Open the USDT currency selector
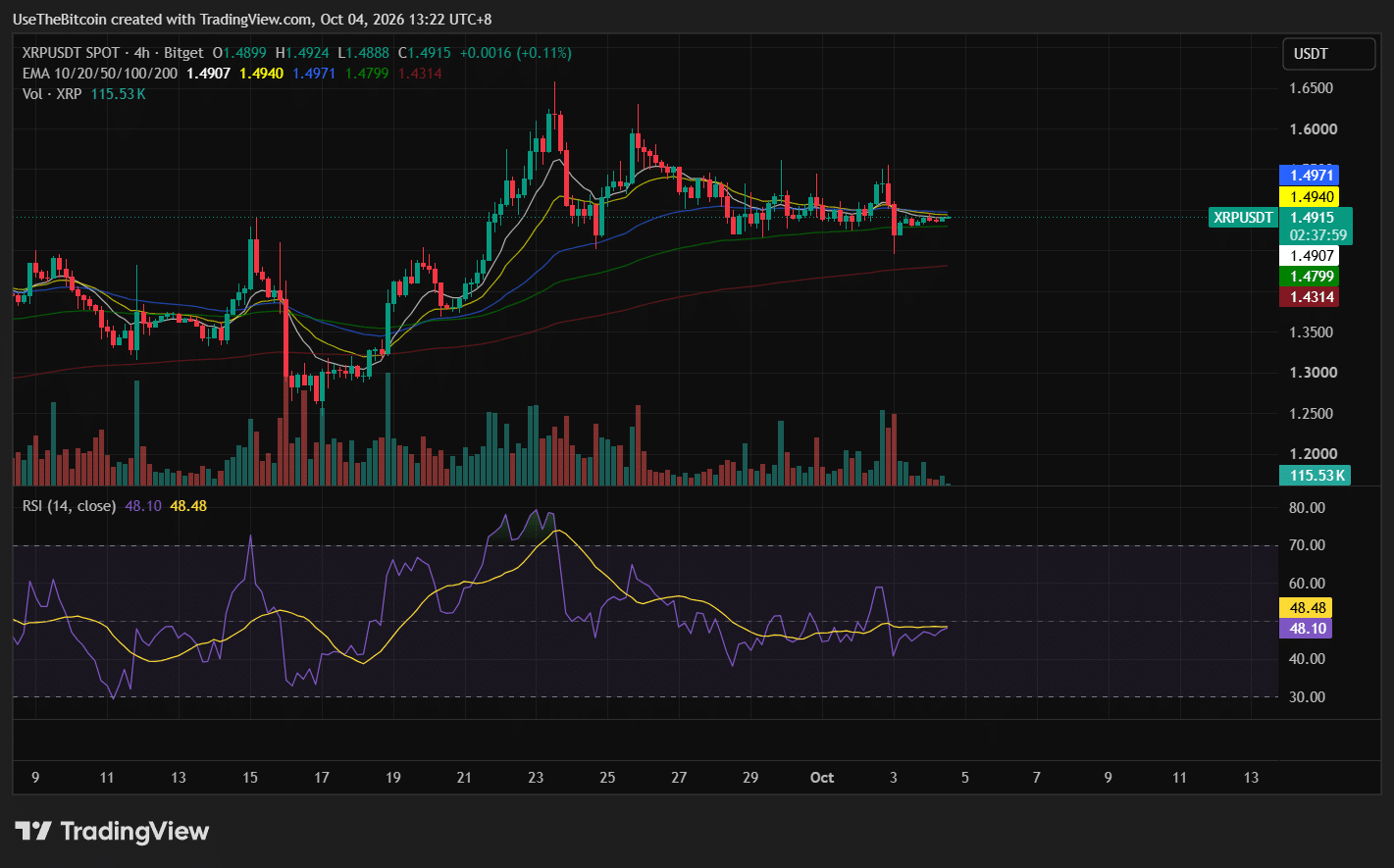Screen dimensions: 1394x868 [1329, 54]
